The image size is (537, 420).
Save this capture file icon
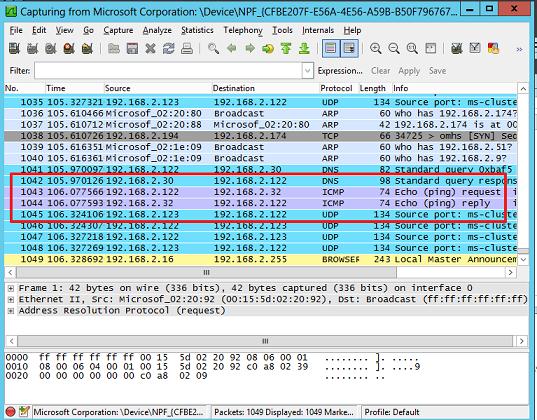(132, 49)
